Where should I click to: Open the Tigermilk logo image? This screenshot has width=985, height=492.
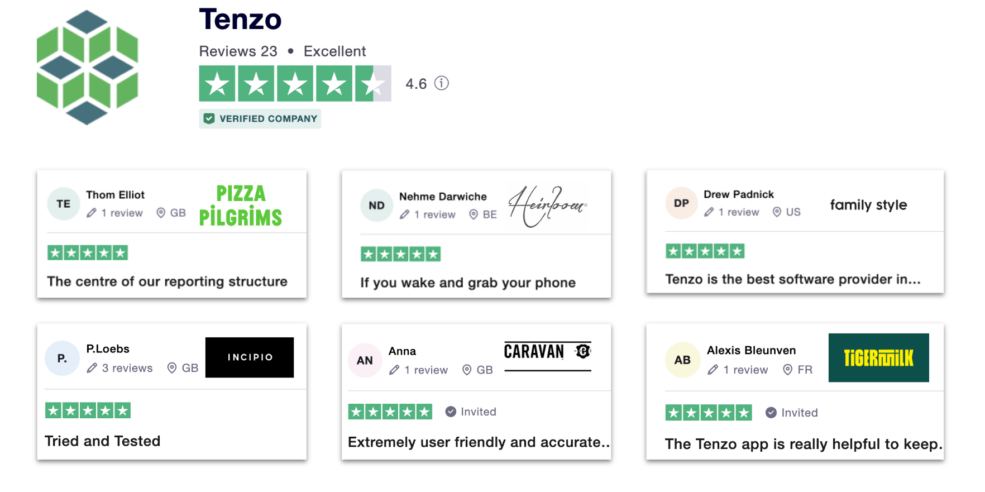coord(878,358)
